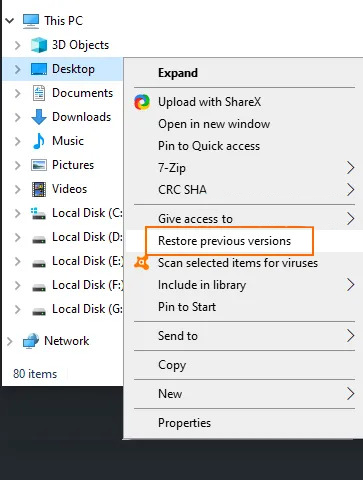Click the ShareX colorful logo icon
The image size is (363, 480).
(x=142, y=102)
